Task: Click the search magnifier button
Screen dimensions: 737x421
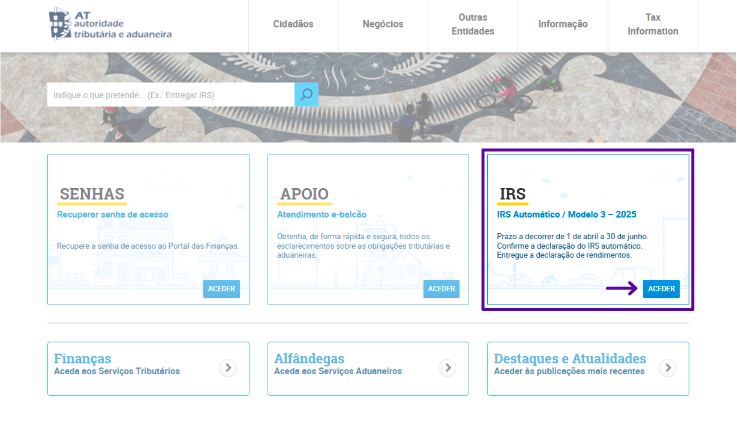Action: (306, 94)
